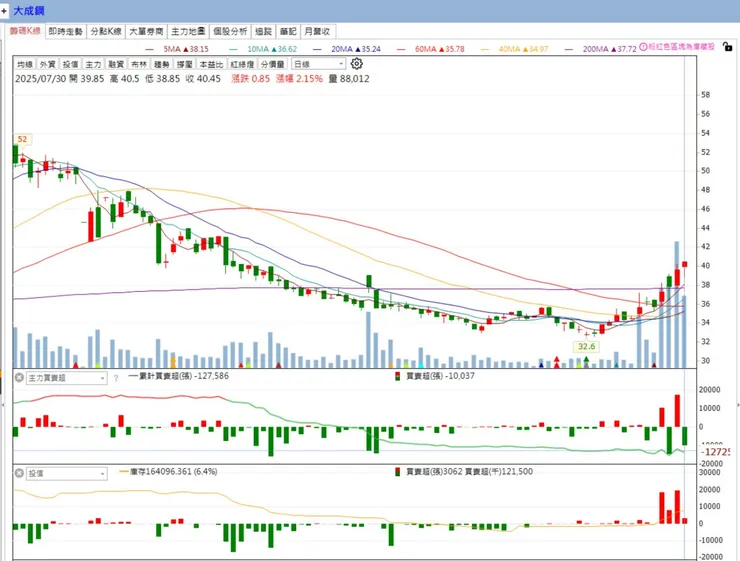Click the 10MA teal line swatch
The width and height of the screenshot is (740, 561).
[x=233, y=49]
